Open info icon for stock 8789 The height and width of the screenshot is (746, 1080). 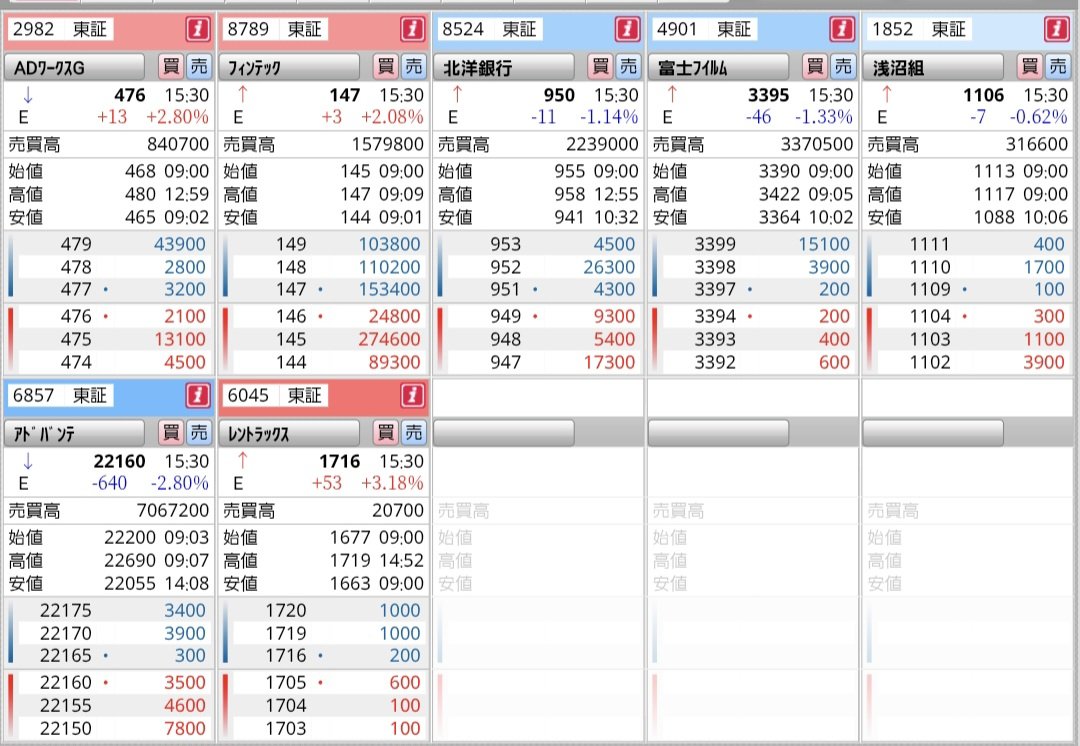(413, 30)
